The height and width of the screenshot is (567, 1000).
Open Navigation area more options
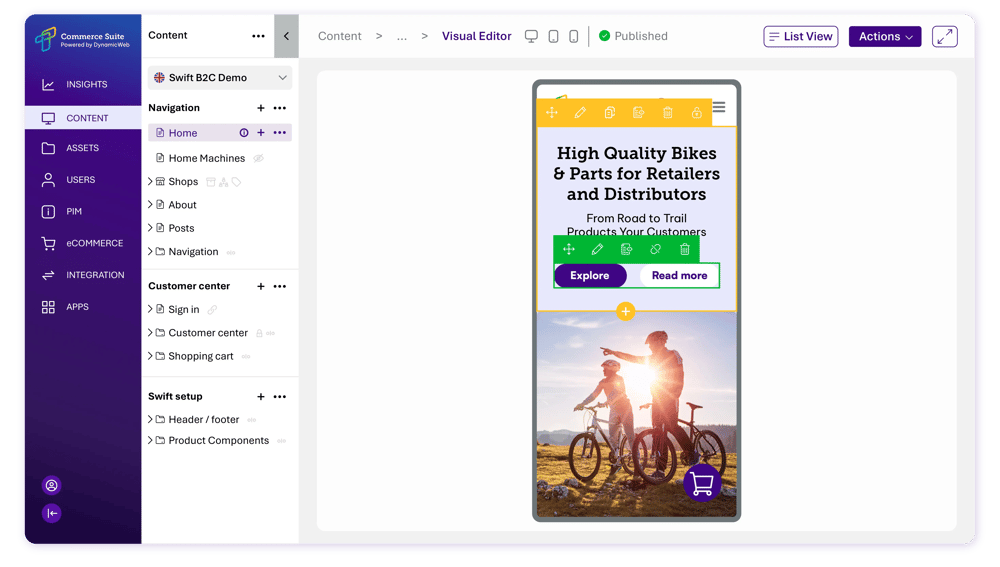coord(280,108)
